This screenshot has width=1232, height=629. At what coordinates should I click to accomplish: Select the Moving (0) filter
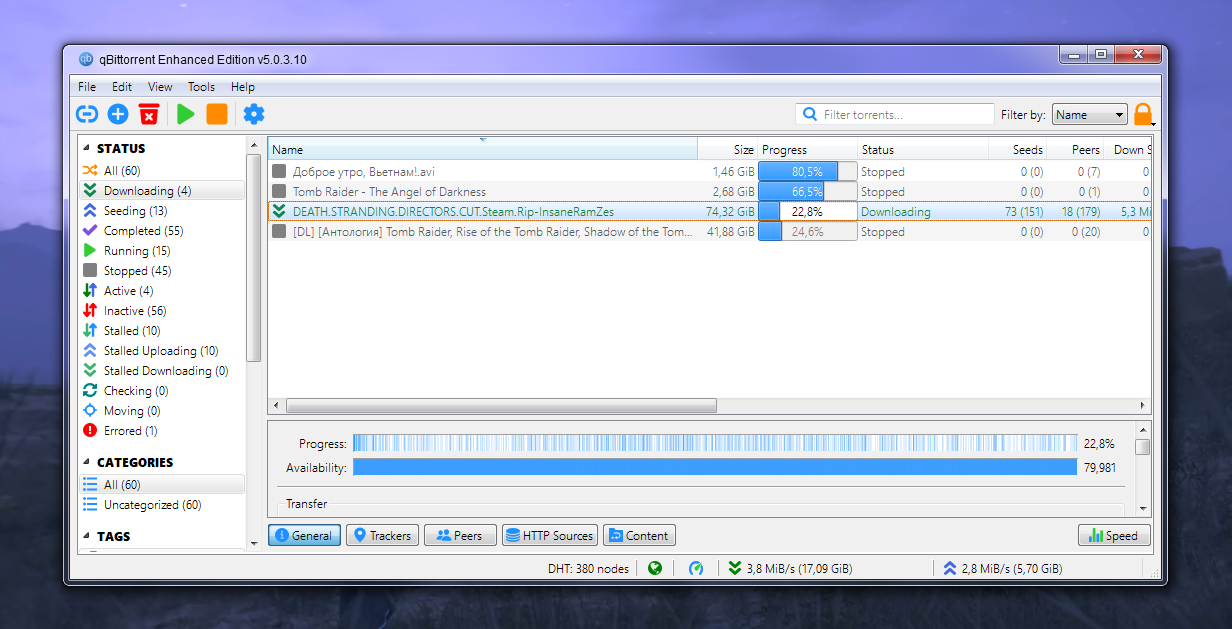(x=161, y=411)
